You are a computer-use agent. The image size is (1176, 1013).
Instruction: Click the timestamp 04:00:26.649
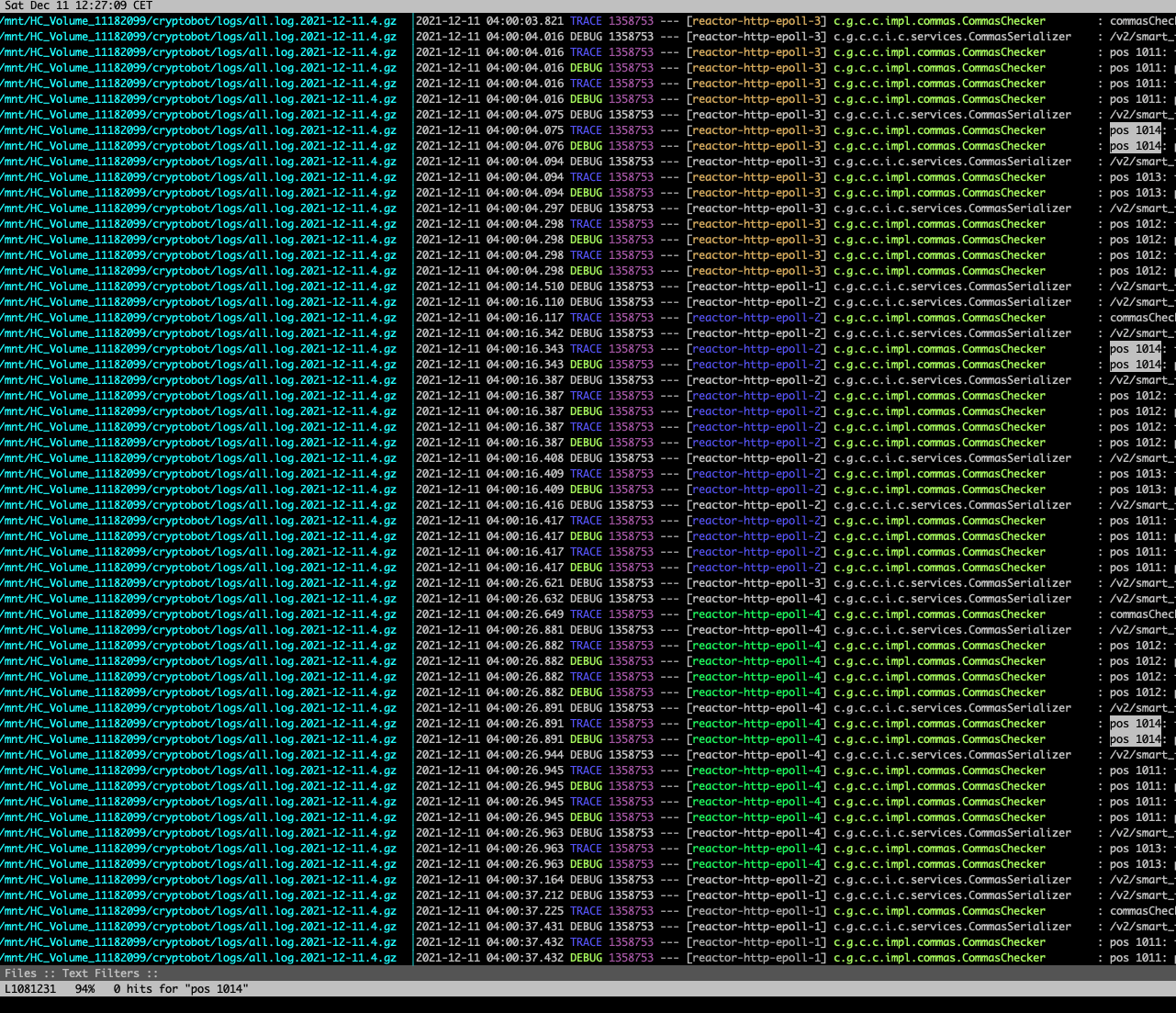tap(525, 614)
